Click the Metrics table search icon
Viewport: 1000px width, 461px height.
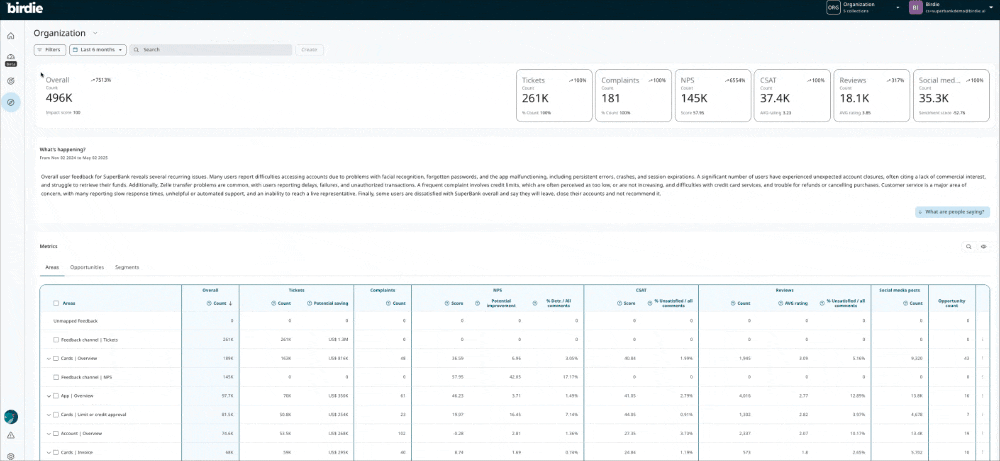coord(968,246)
